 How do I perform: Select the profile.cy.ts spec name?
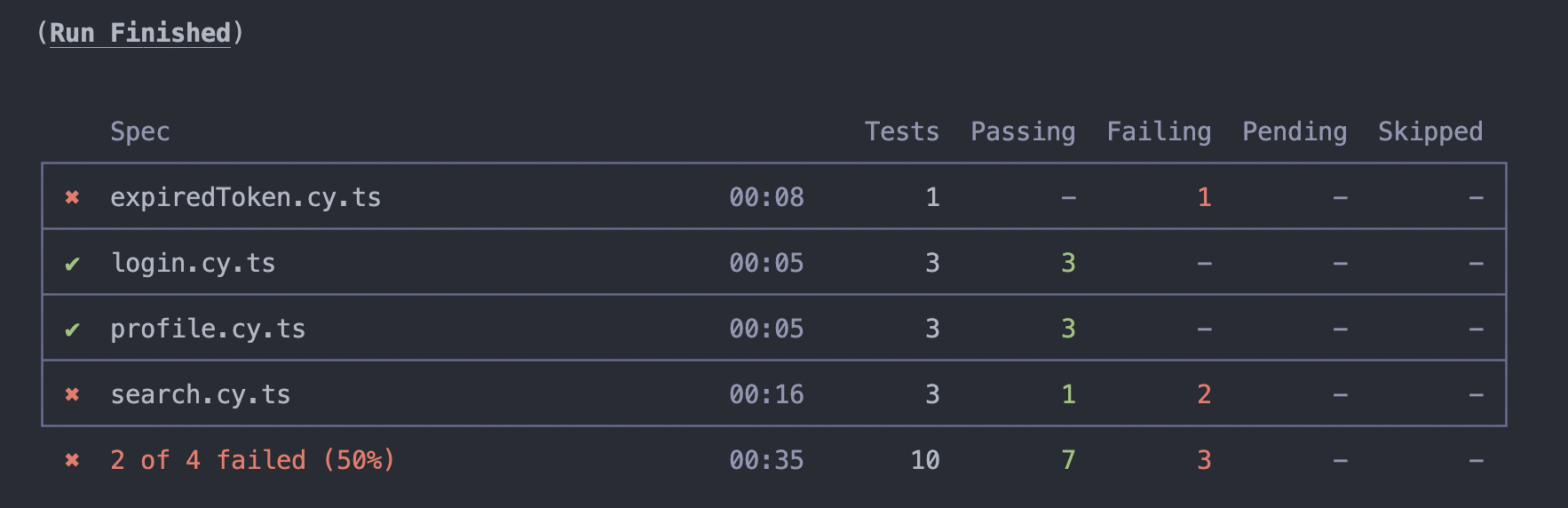pos(208,329)
